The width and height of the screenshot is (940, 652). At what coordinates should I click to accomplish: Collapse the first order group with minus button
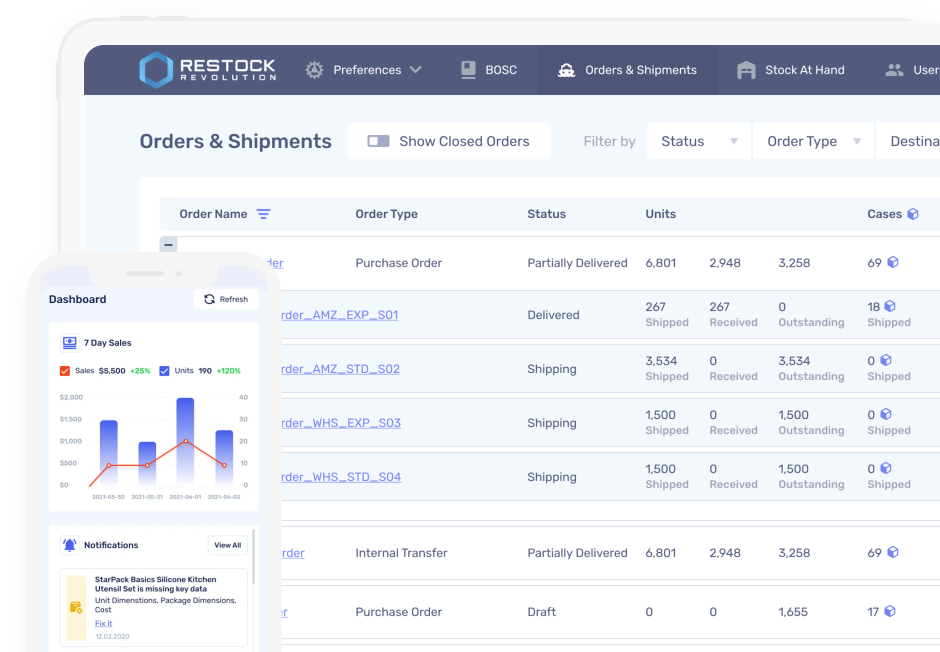(168, 244)
